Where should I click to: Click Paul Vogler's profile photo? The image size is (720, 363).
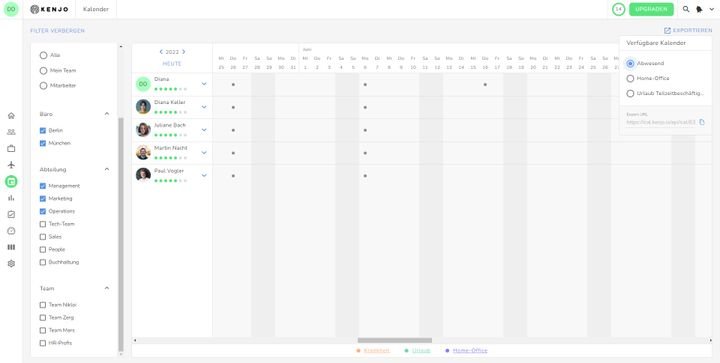[x=143, y=175]
